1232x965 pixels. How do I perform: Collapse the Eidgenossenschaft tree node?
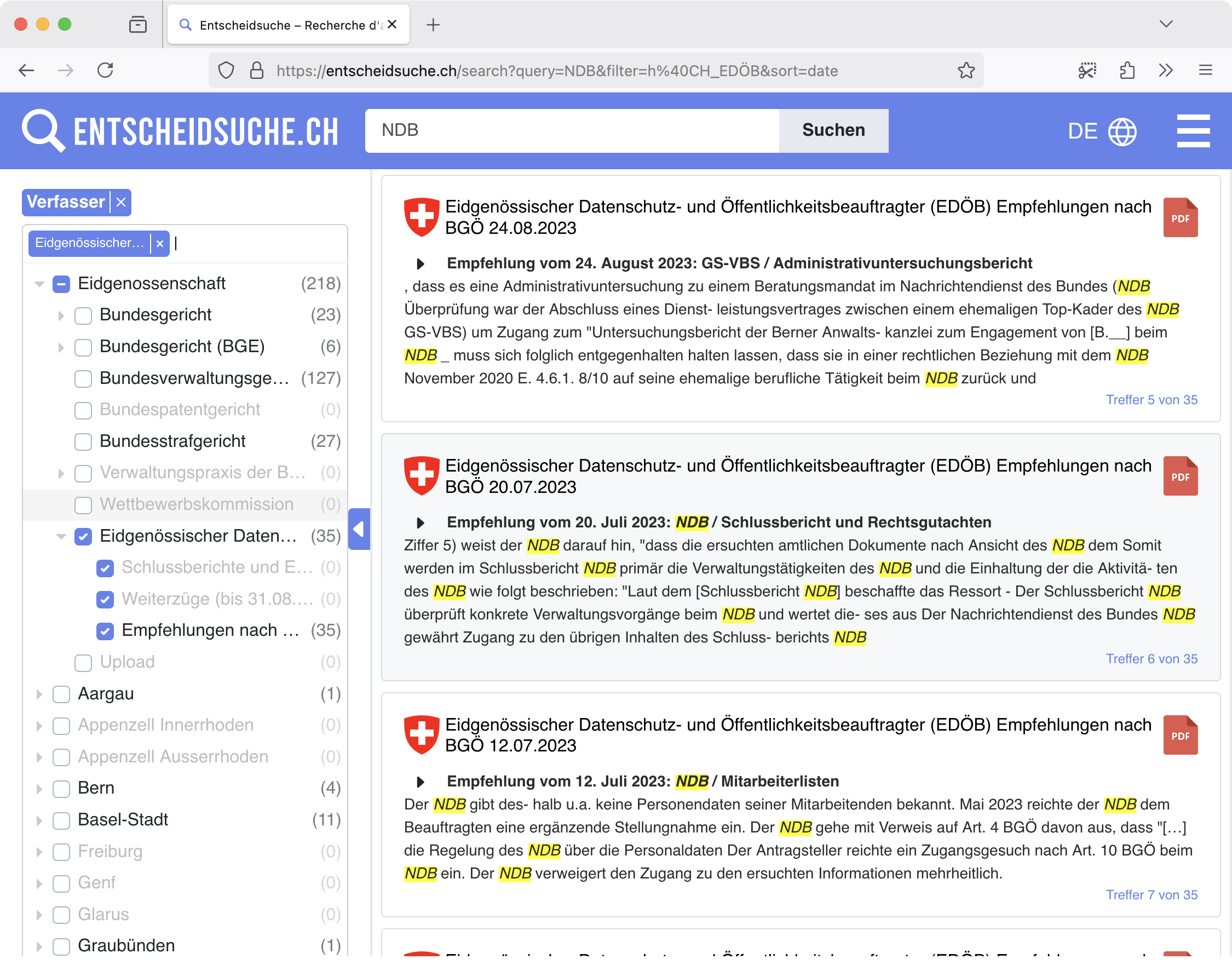point(39,284)
